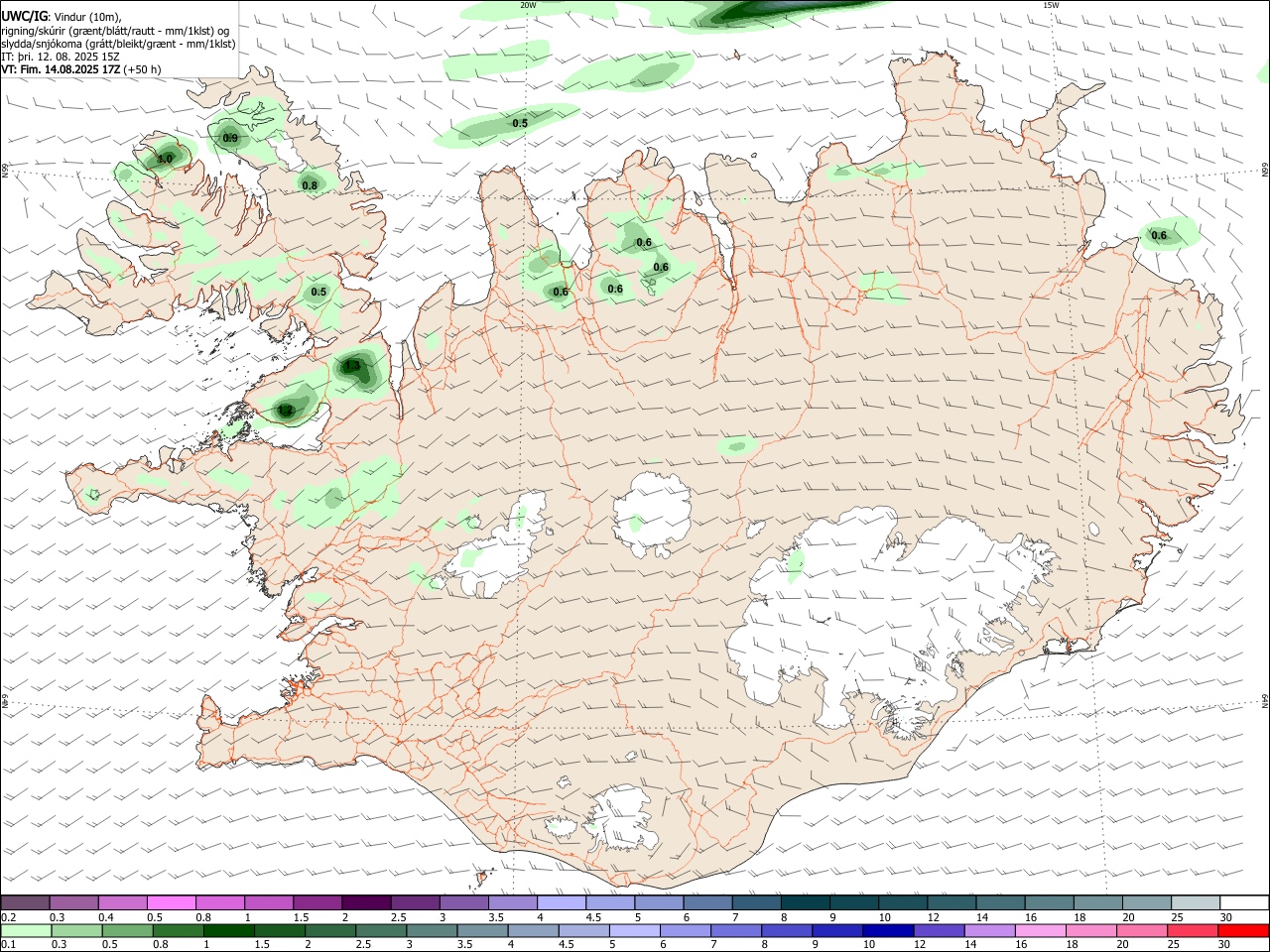Click the '0.2' value in the legend
The height and width of the screenshot is (952, 1270).
click(8, 917)
